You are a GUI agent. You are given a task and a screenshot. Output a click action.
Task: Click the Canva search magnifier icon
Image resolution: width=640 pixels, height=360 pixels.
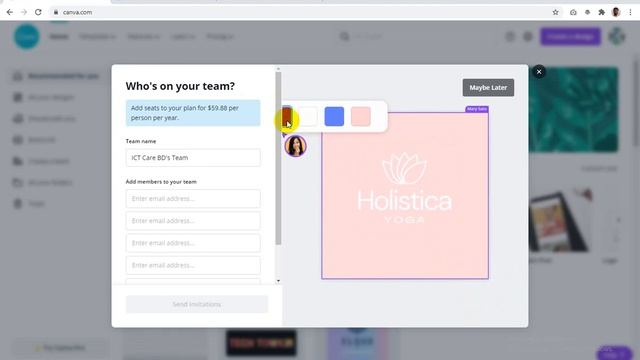coord(345,37)
